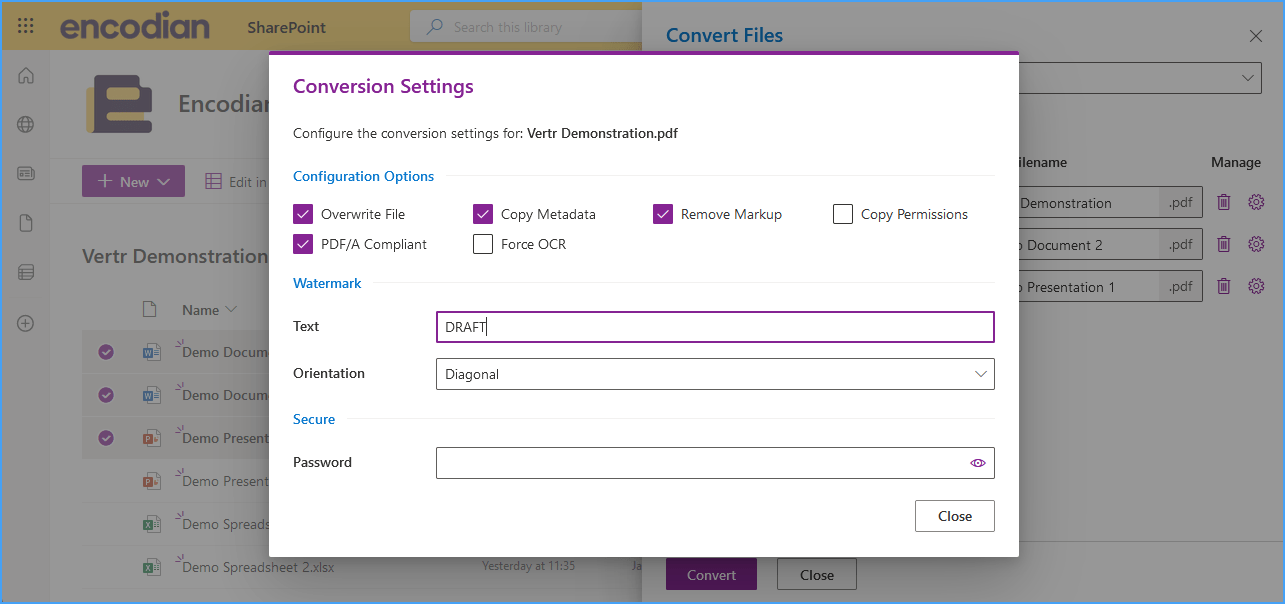The width and height of the screenshot is (1285, 604).
Task: Close the Conversion Settings dialog via Close button
Action: (x=954, y=515)
